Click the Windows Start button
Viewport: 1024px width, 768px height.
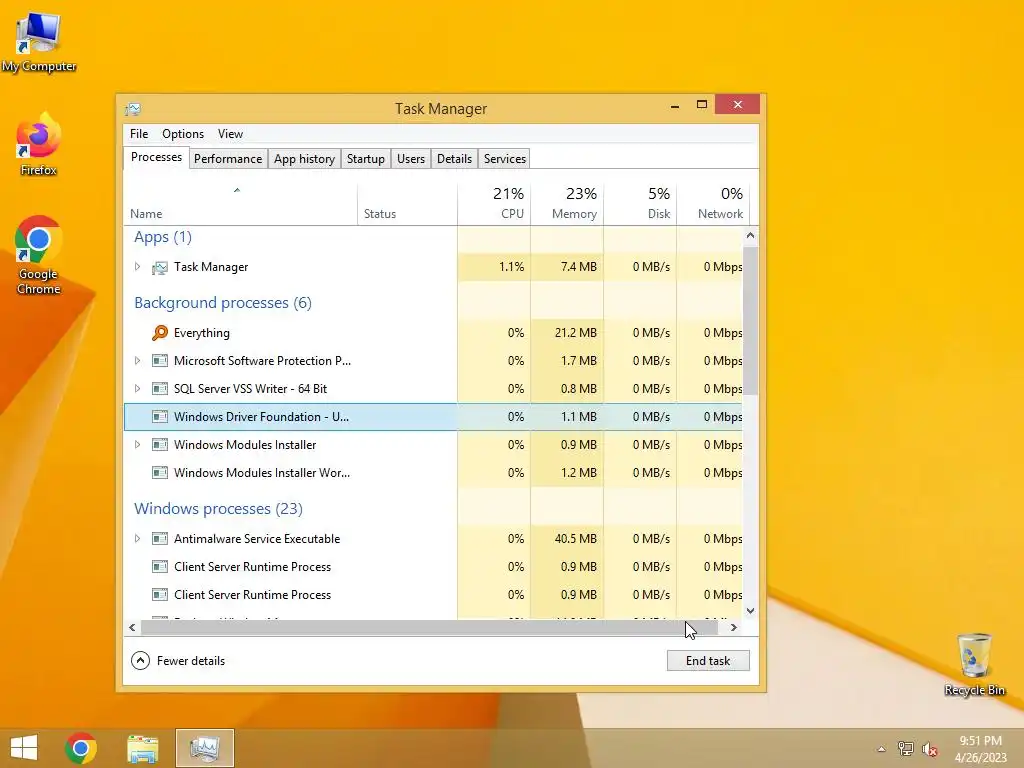(24, 748)
